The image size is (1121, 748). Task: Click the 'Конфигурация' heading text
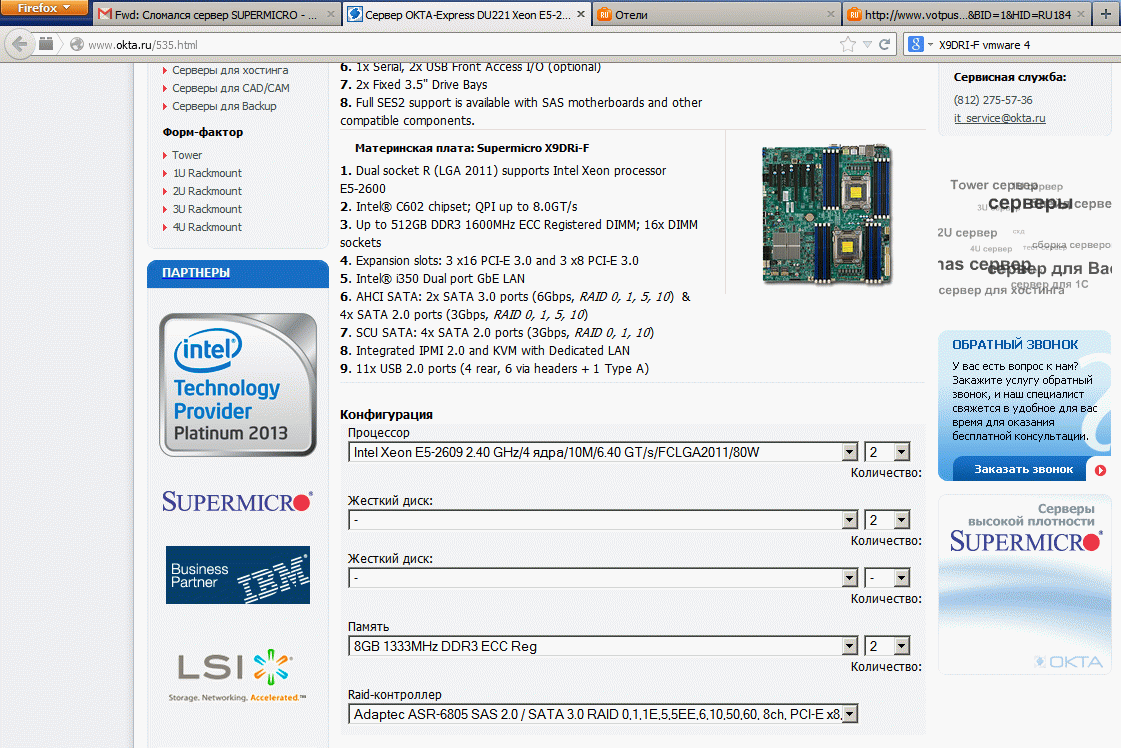coord(386,415)
